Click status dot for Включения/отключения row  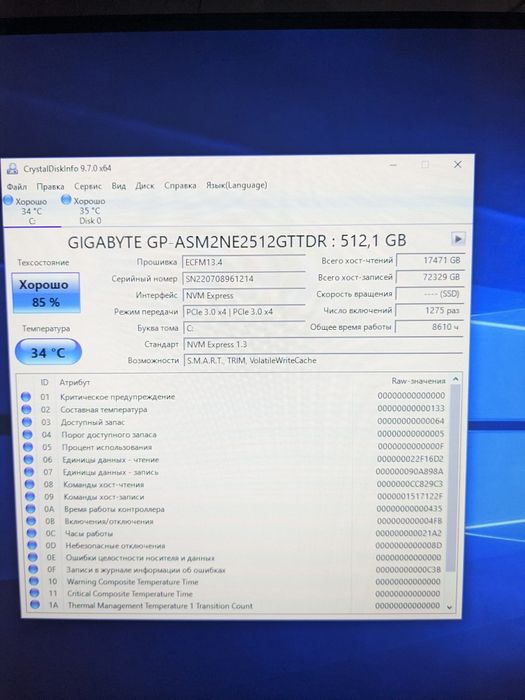click(31, 521)
